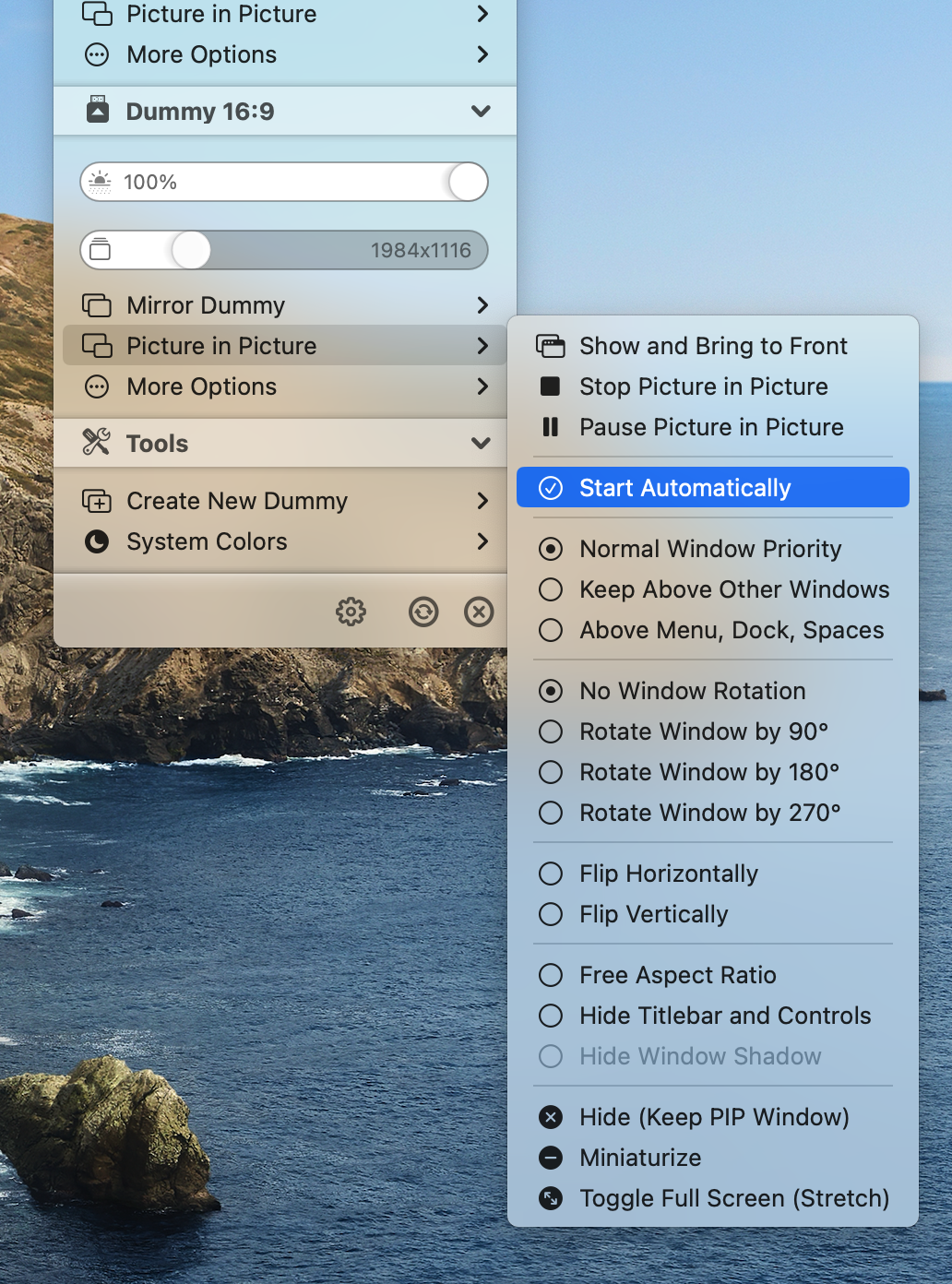Click the System Colors half-moon icon
Screen dimensions: 952x1284
tap(97, 541)
